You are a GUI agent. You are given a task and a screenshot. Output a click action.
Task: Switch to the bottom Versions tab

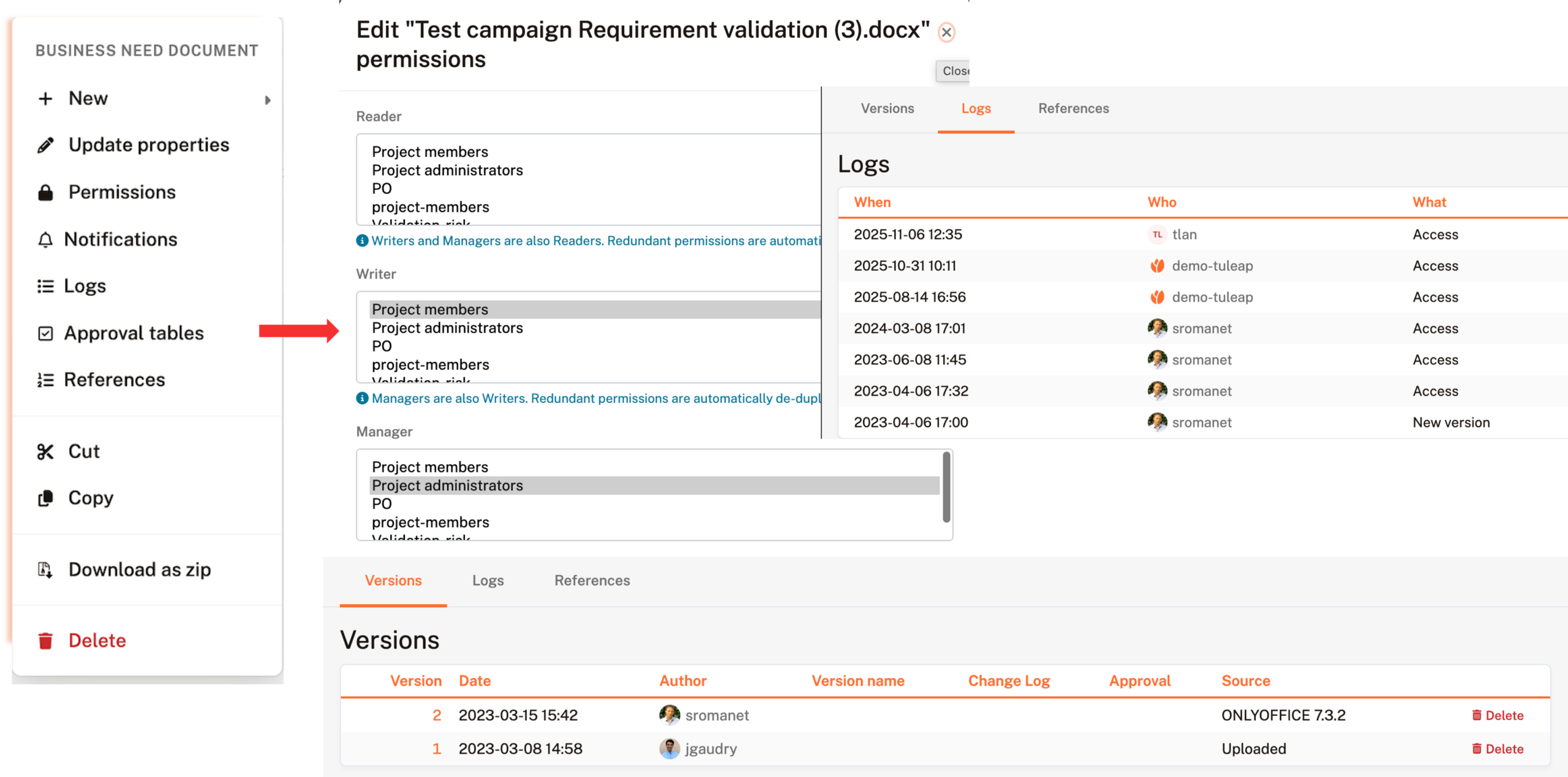pyautogui.click(x=393, y=580)
